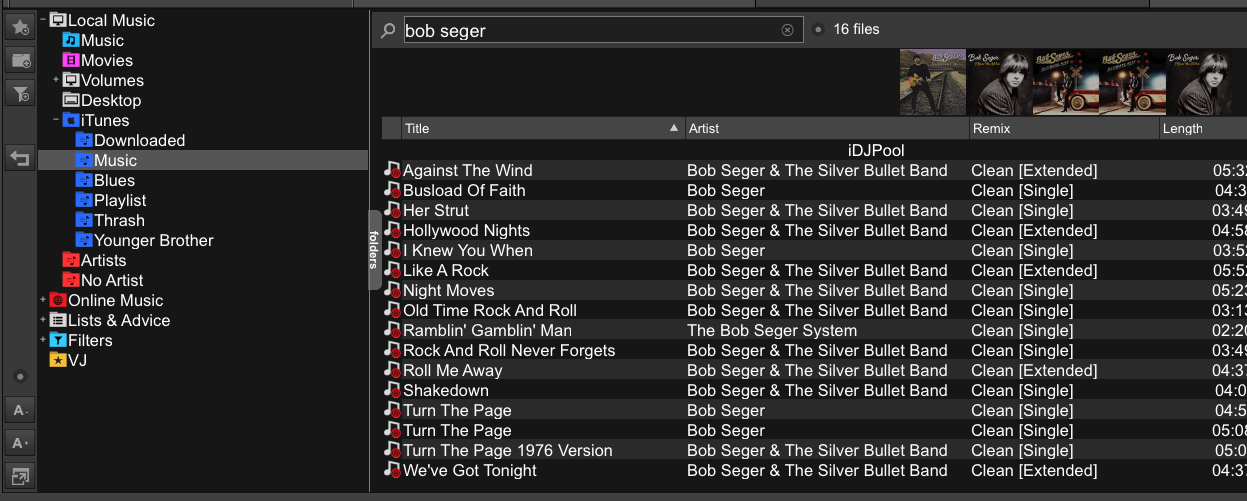Click the pop-out browser window icon

(20, 475)
